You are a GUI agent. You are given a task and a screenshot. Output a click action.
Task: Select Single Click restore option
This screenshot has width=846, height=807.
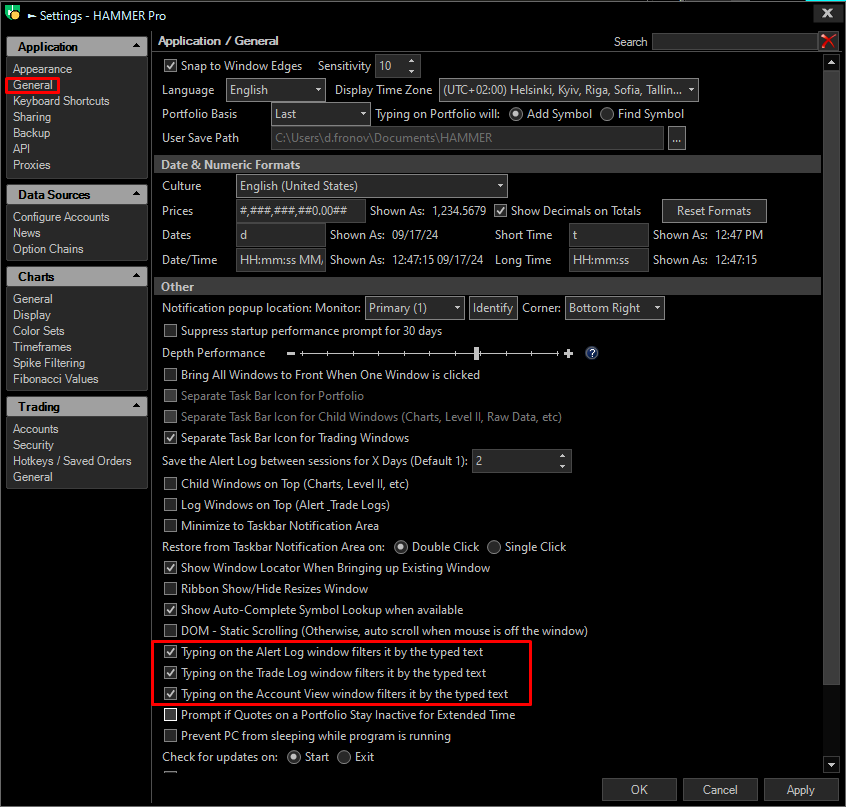pos(494,547)
